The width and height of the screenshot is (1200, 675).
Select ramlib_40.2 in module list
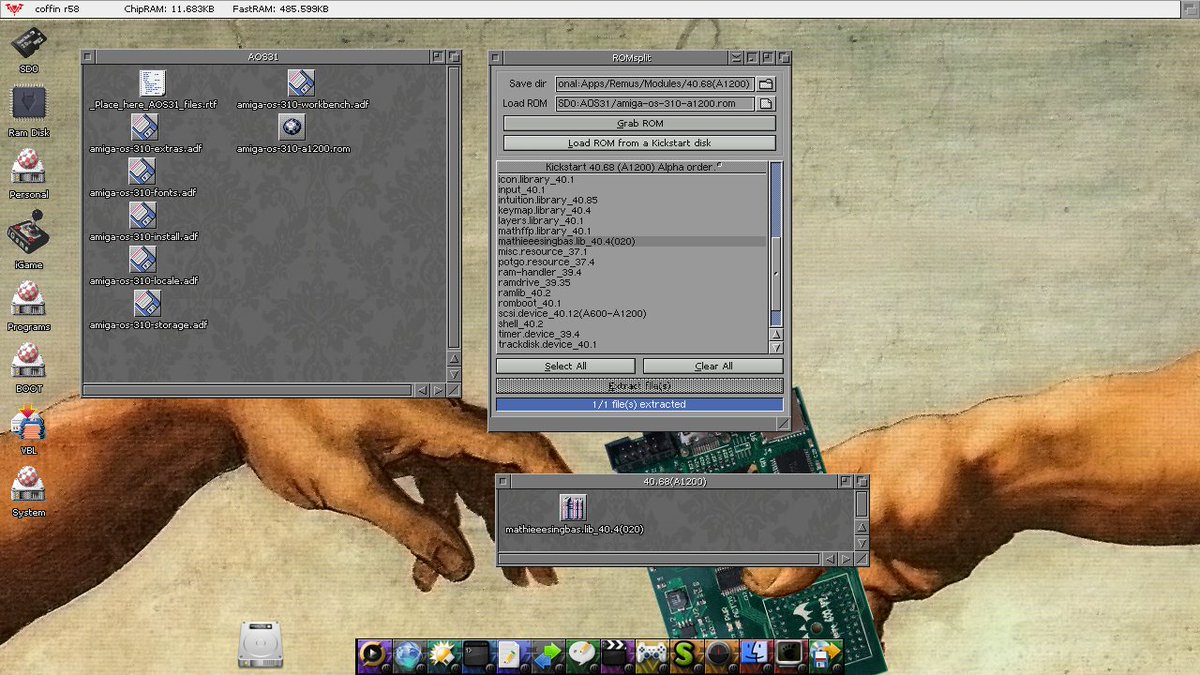coord(632,293)
